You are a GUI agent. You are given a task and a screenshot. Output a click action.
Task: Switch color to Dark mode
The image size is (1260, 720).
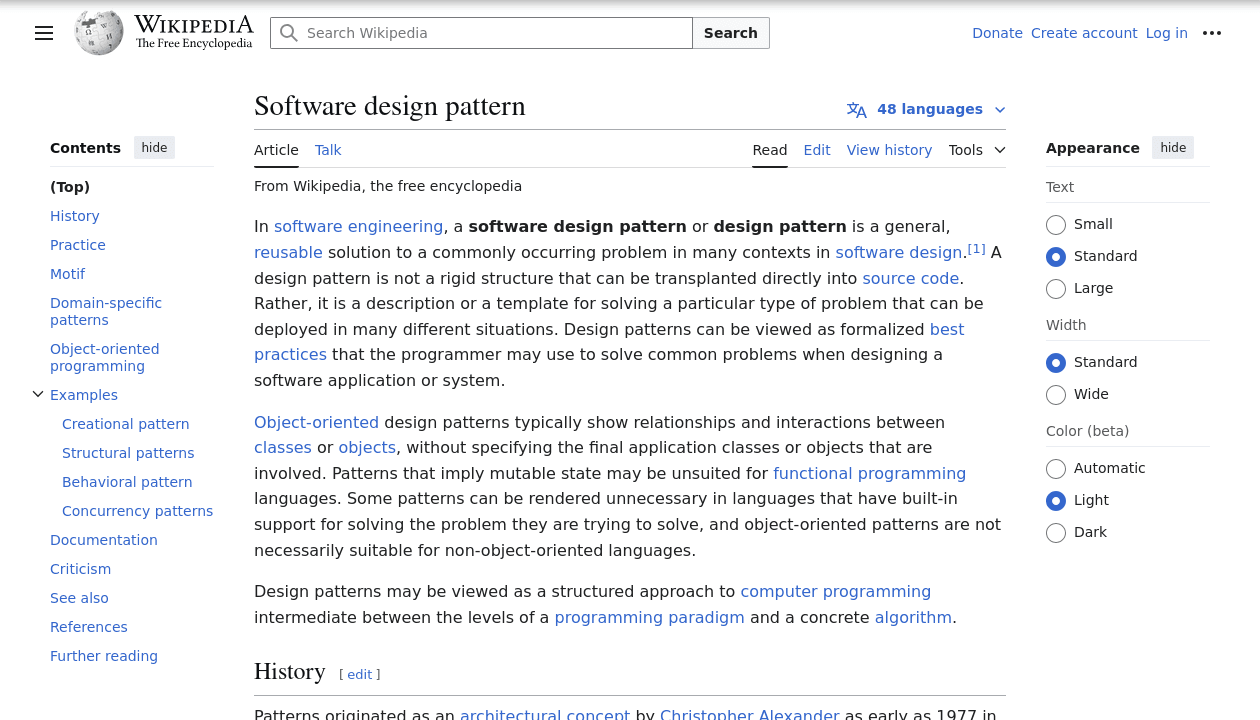point(1056,533)
